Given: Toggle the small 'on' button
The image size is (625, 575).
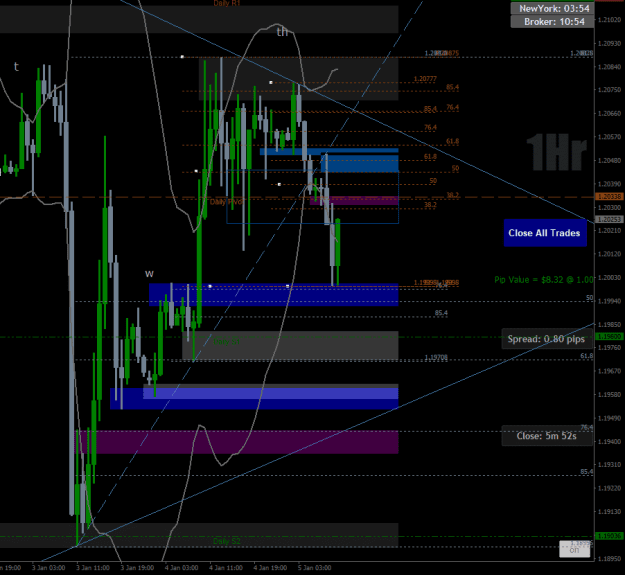Looking at the screenshot, I should [x=574, y=549].
